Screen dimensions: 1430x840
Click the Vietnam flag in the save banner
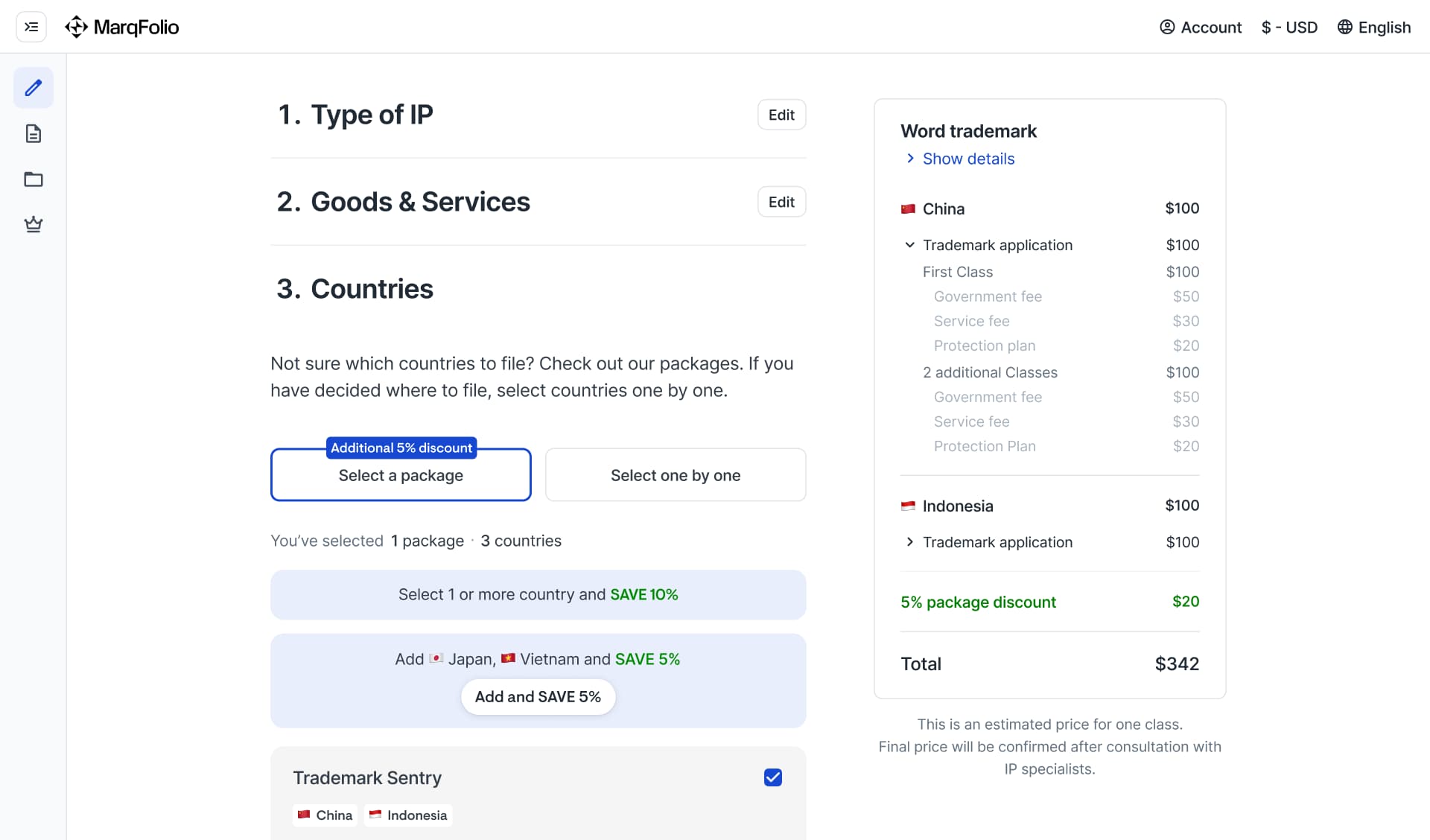pos(509,658)
